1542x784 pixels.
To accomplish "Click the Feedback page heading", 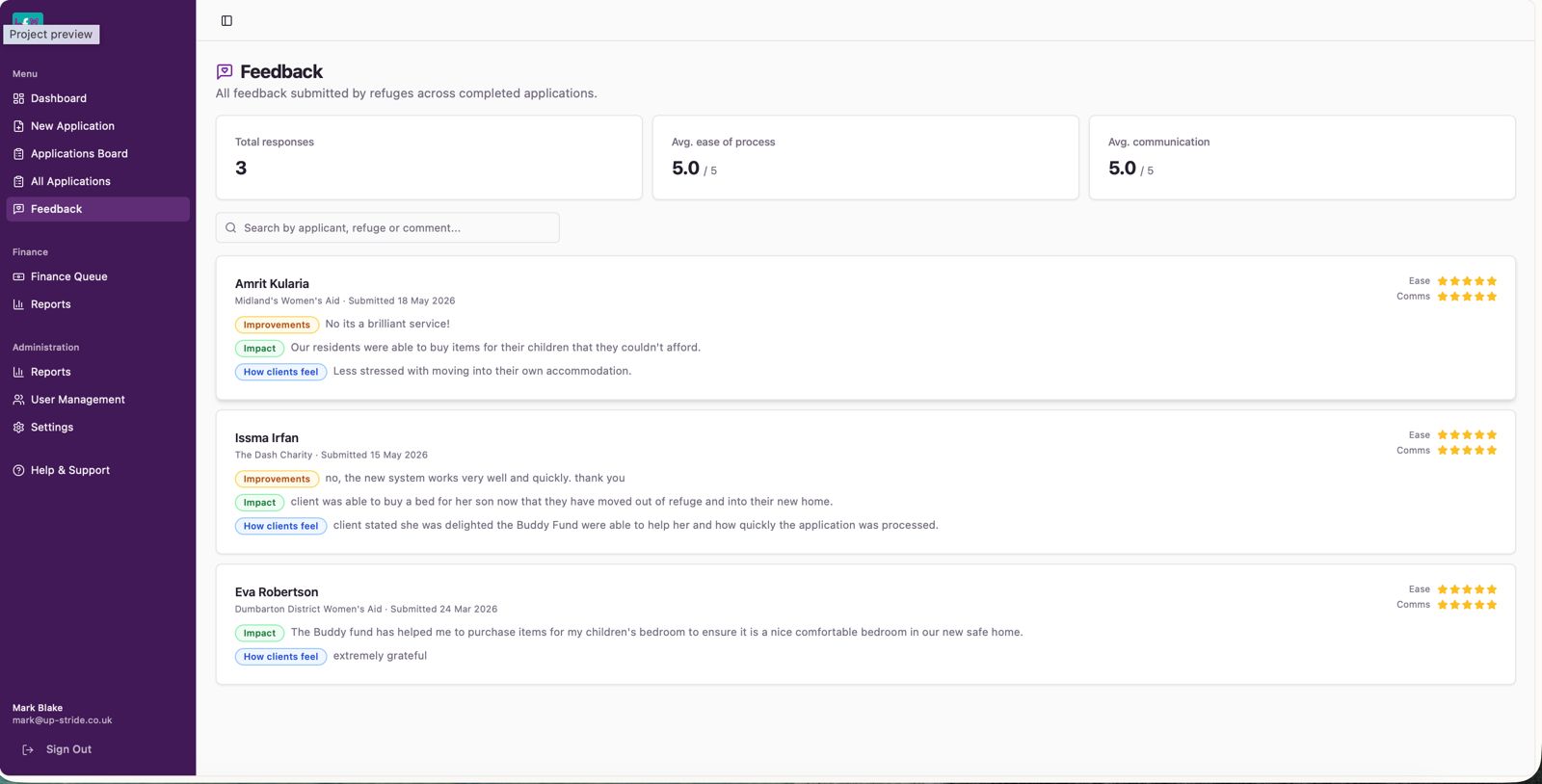I will [281, 71].
